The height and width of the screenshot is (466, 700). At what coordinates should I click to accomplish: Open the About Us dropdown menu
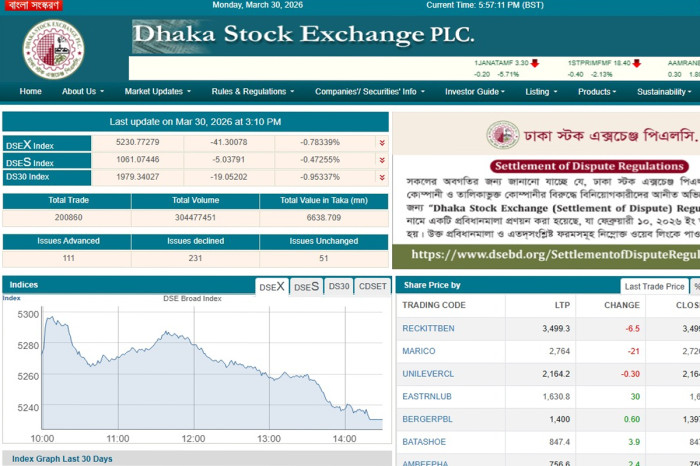[x=82, y=92]
